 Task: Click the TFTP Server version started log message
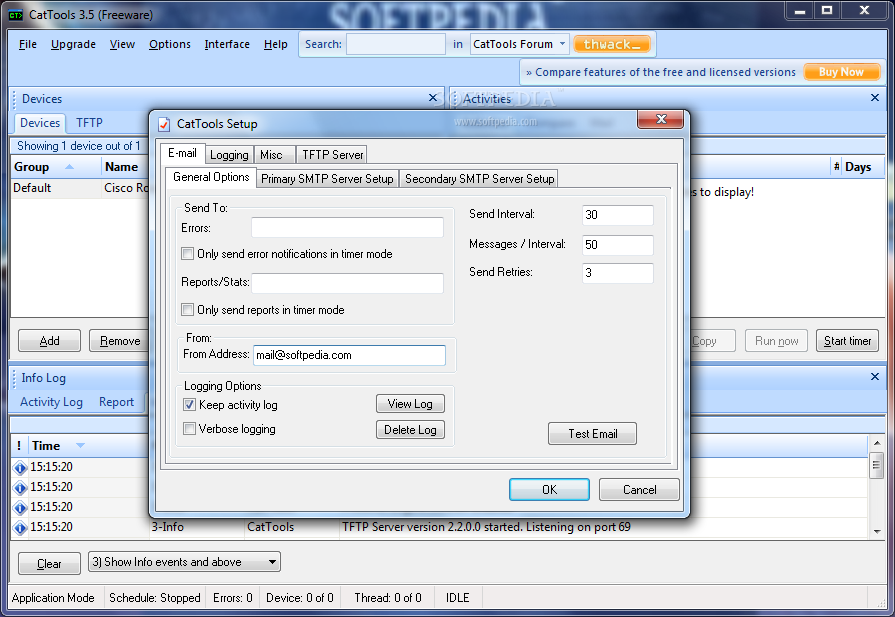486,527
